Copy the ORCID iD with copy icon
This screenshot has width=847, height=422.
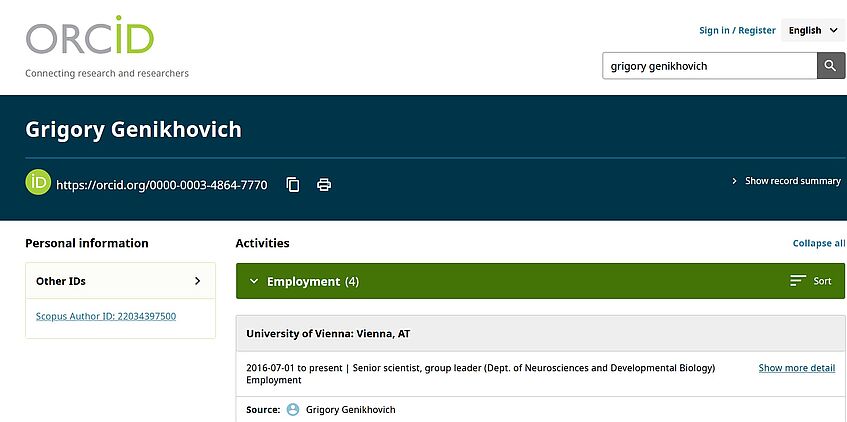pyautogui.click(x=293, y=184)
